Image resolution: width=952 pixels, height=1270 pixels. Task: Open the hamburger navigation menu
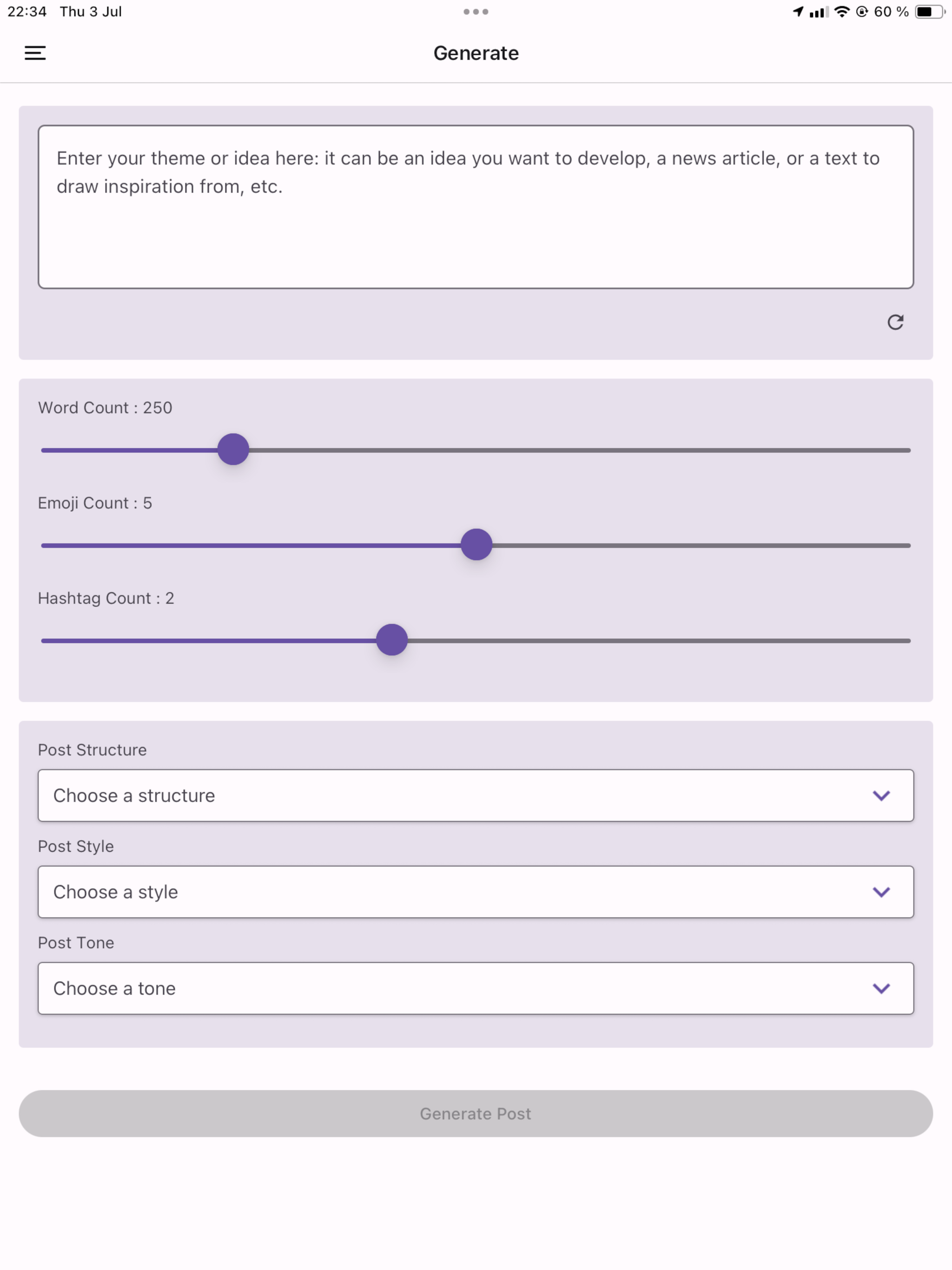click(35, 53)
